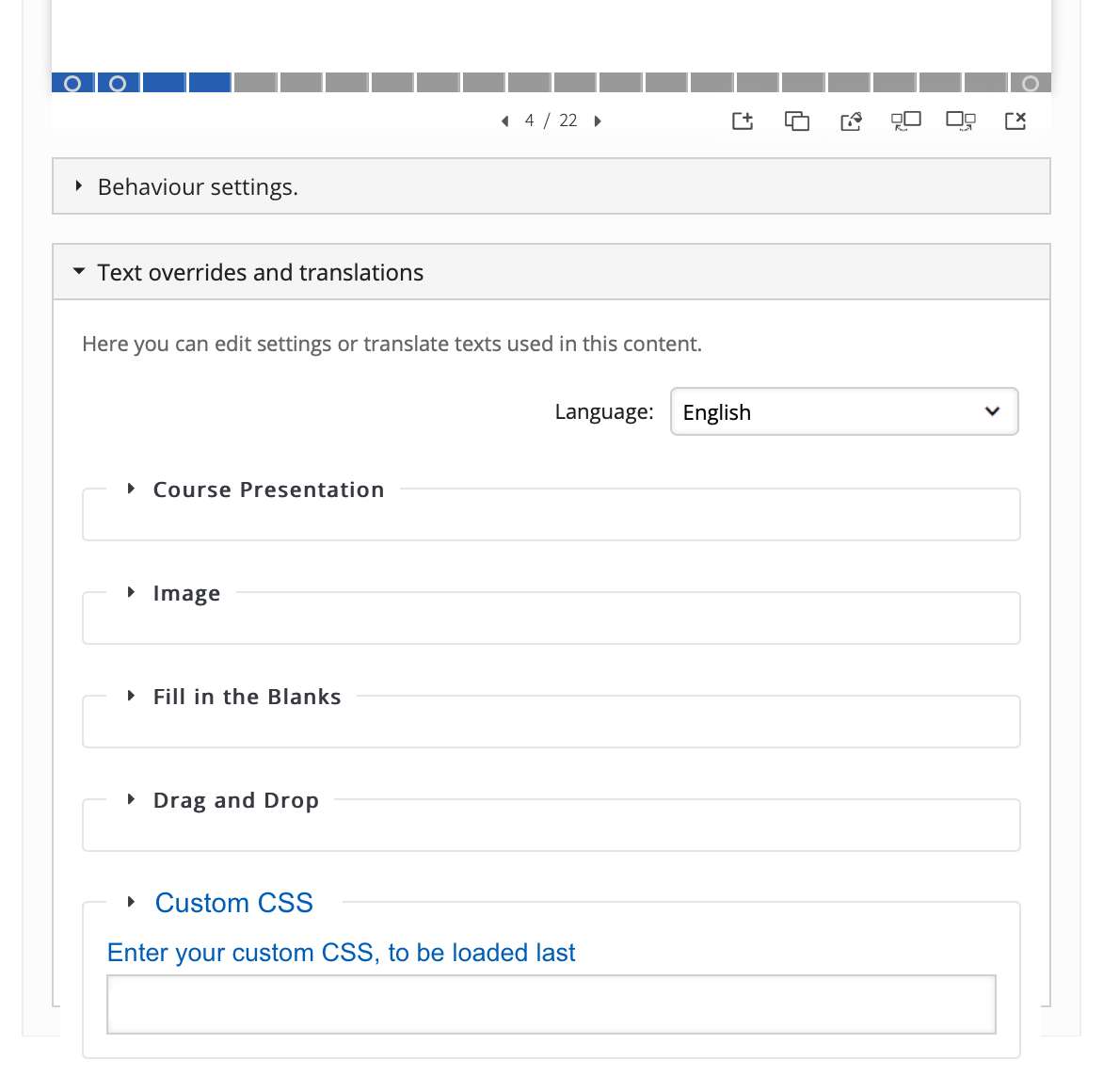This screenshot has height=1092, width=1103.
Task: Delete the current slide
Action: tap(1015, 121)
